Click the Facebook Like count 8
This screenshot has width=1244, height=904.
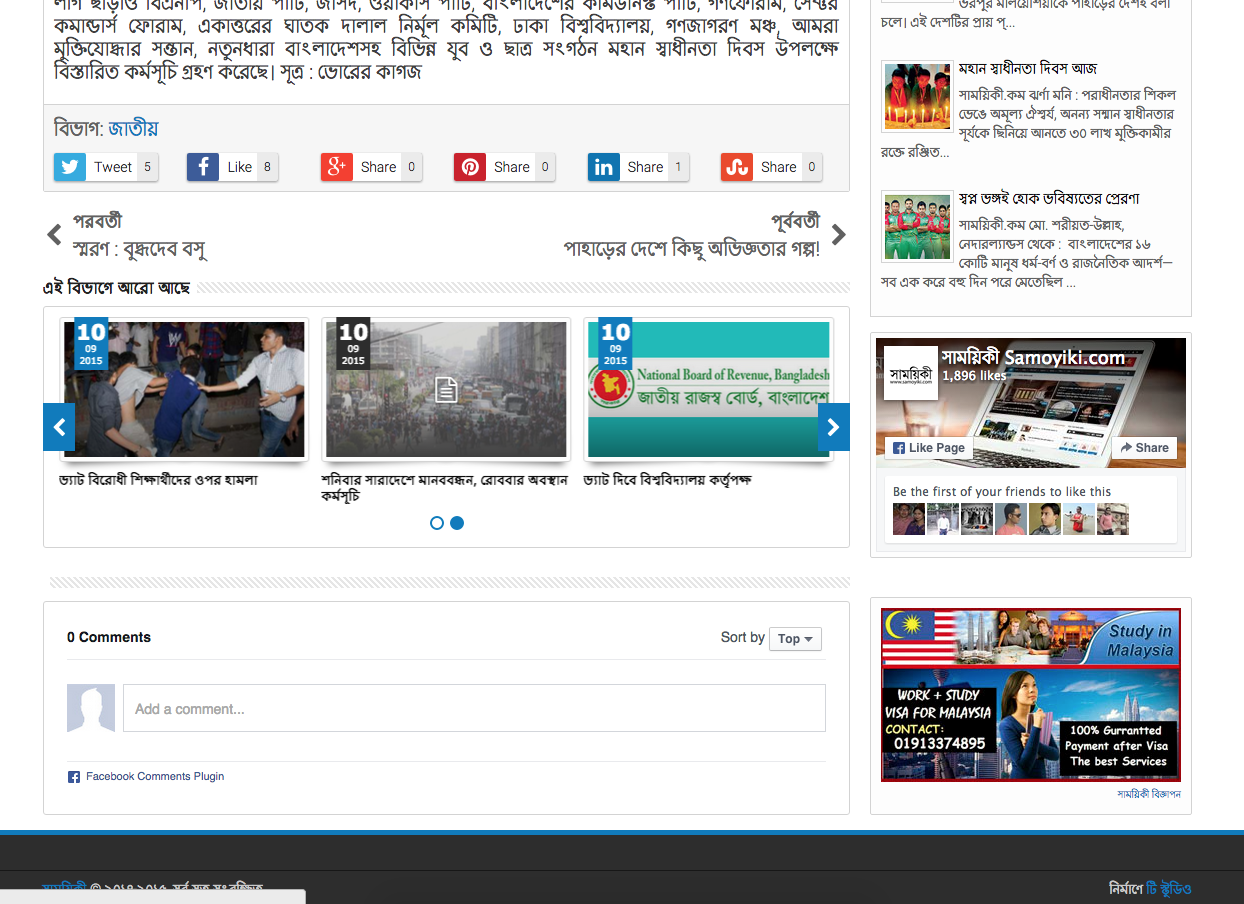tap(267, 167)
